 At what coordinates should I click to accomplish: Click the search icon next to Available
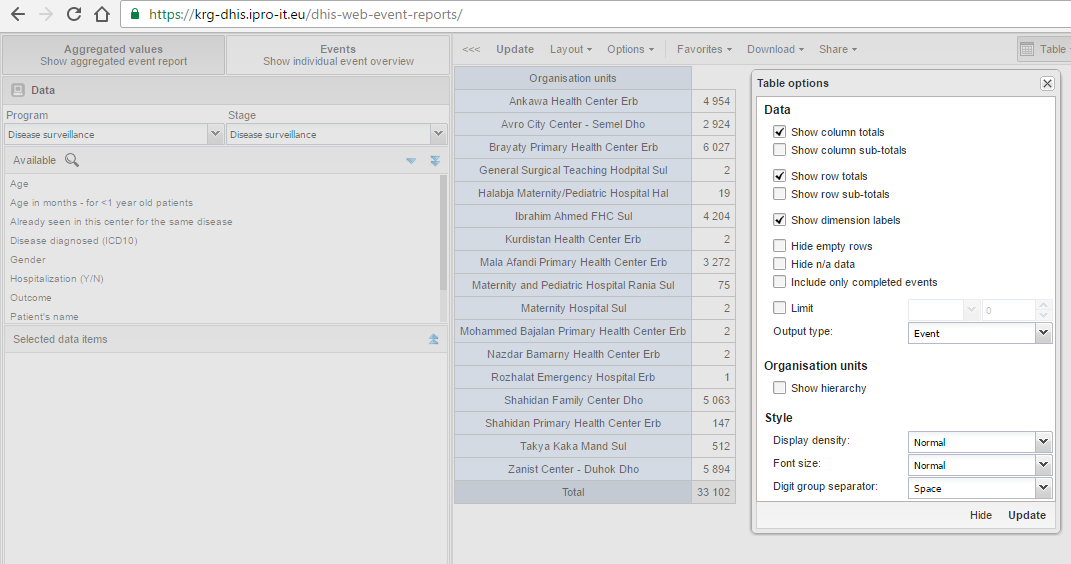[72, 160]
